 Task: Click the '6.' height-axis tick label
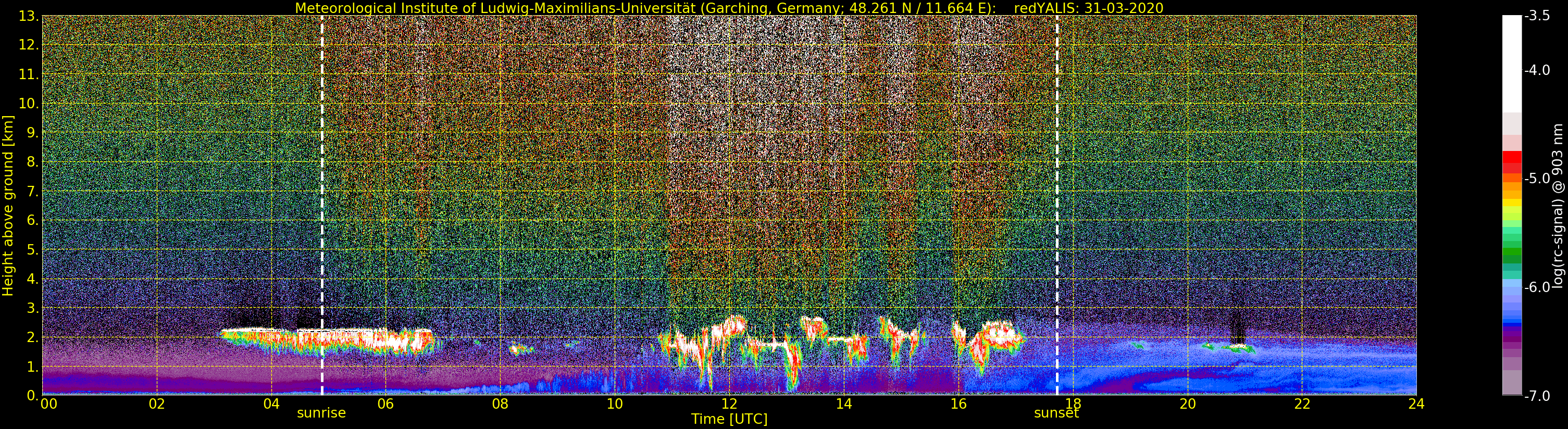coord(33,220)
